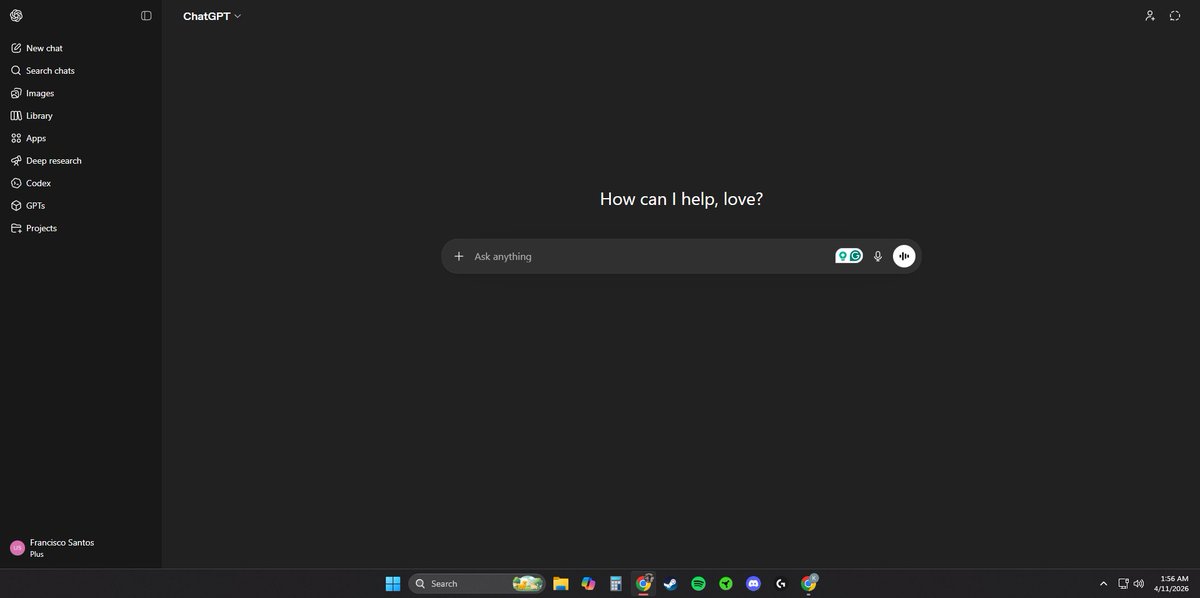This screenshot has height=598, width=1200.
Task: Open the Apps section
Action: click(x=80, y=138)
